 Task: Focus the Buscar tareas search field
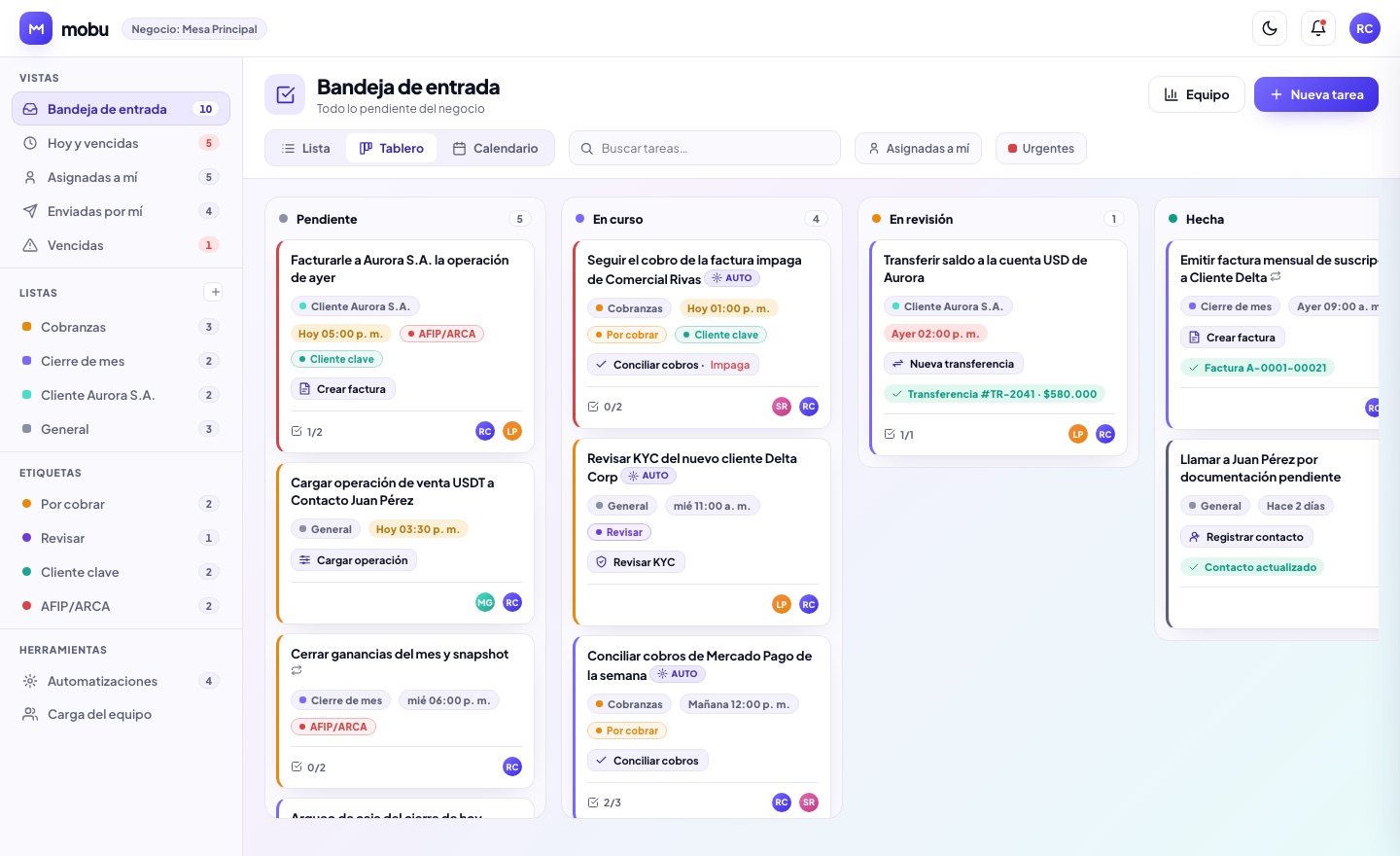click(x=705, y=149)
